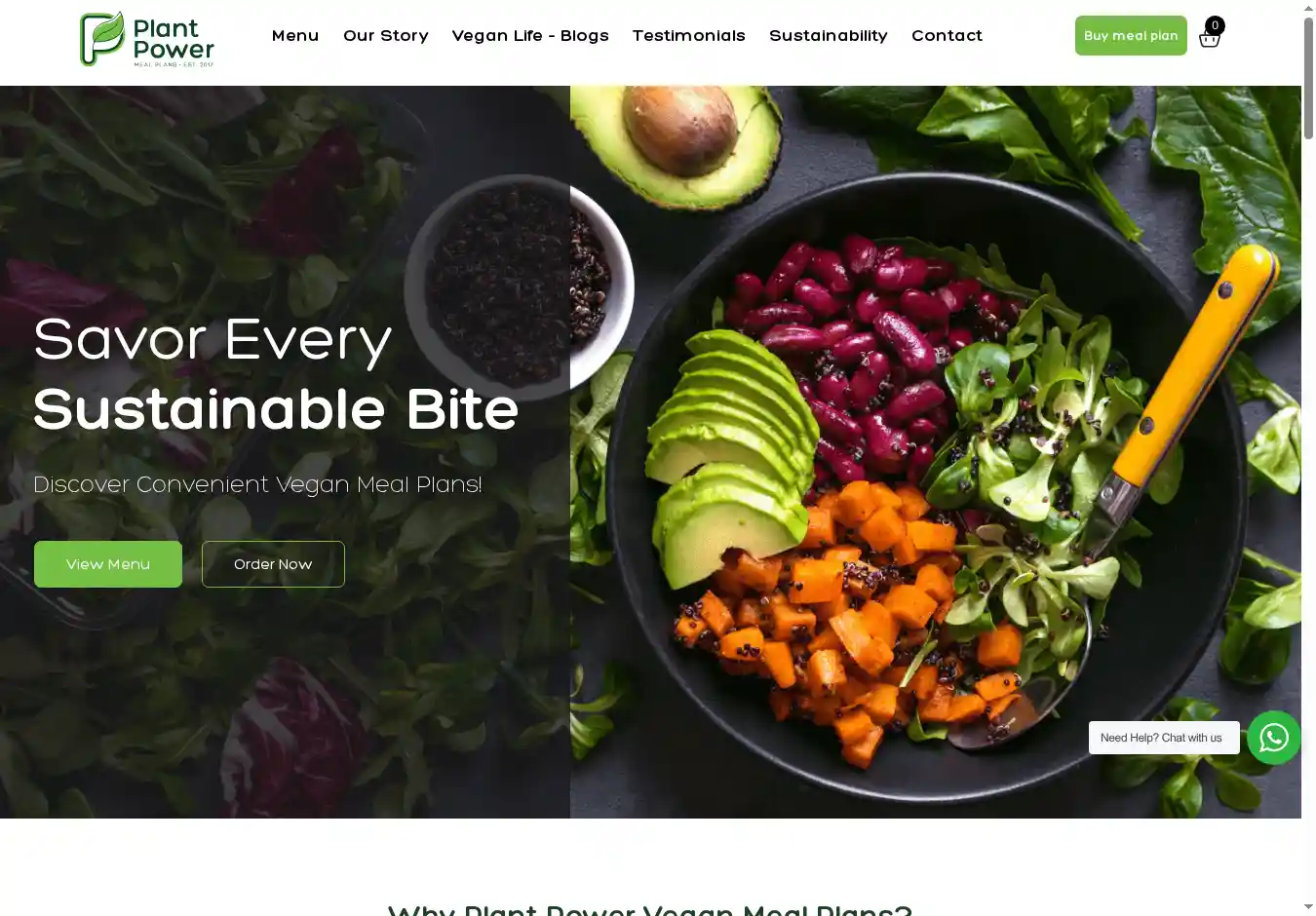Navigate to the Contact page
The image size is (1316, 916).
point(947,36)
